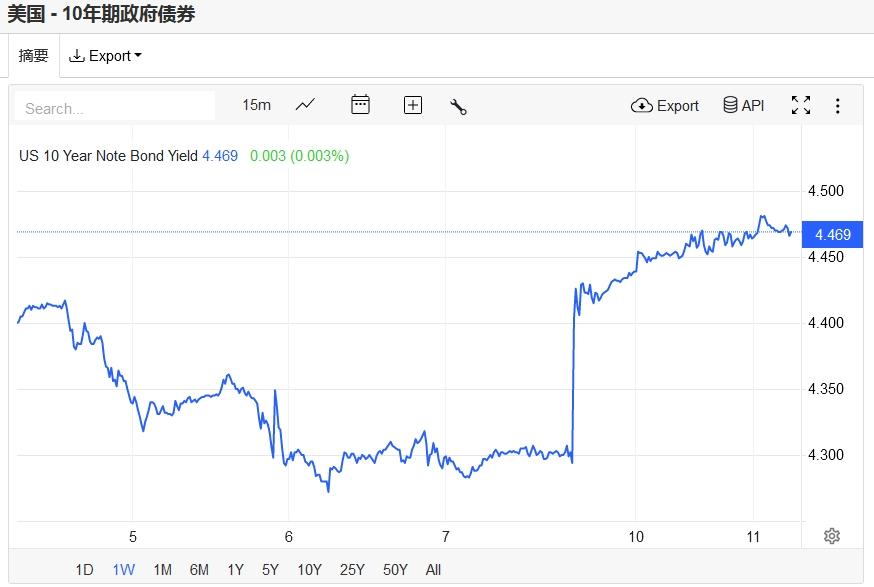Open the wrench chart tools icon
874x587 pixels.
click(458, 106)
